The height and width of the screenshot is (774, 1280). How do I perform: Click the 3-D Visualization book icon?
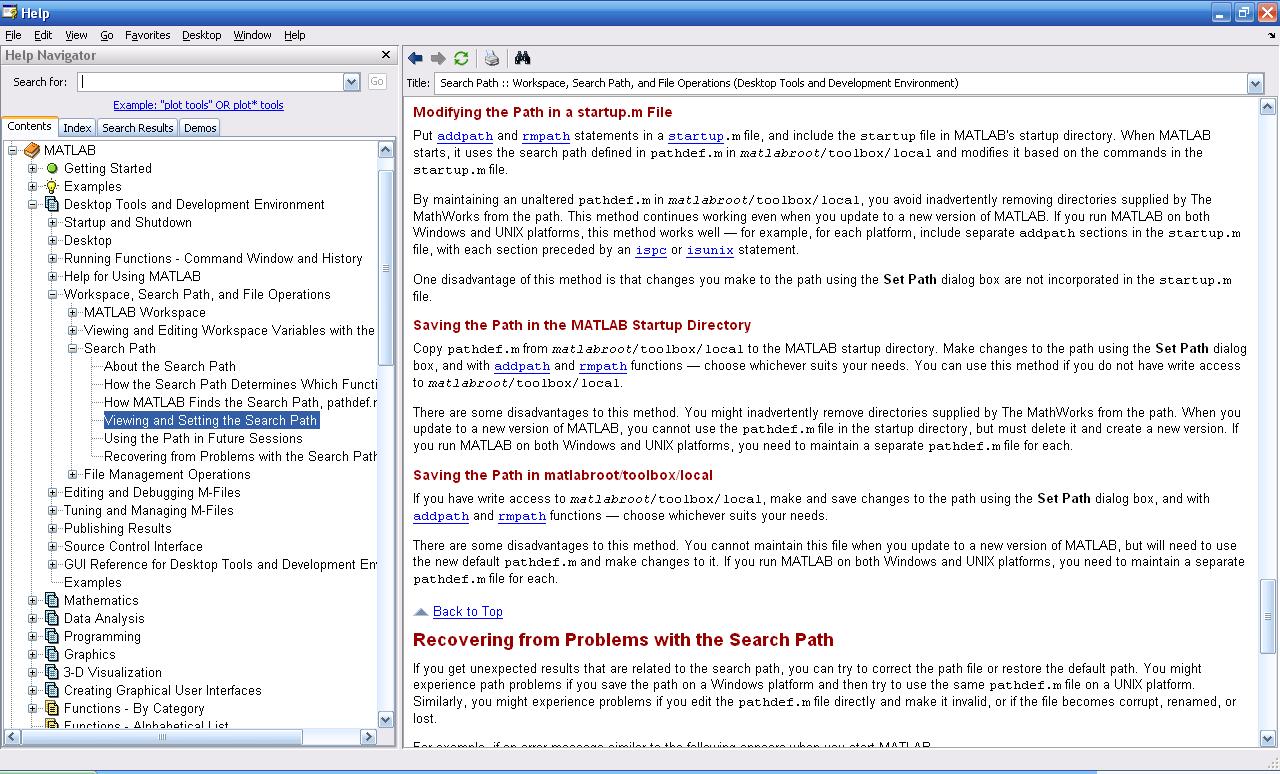point(52,672)
